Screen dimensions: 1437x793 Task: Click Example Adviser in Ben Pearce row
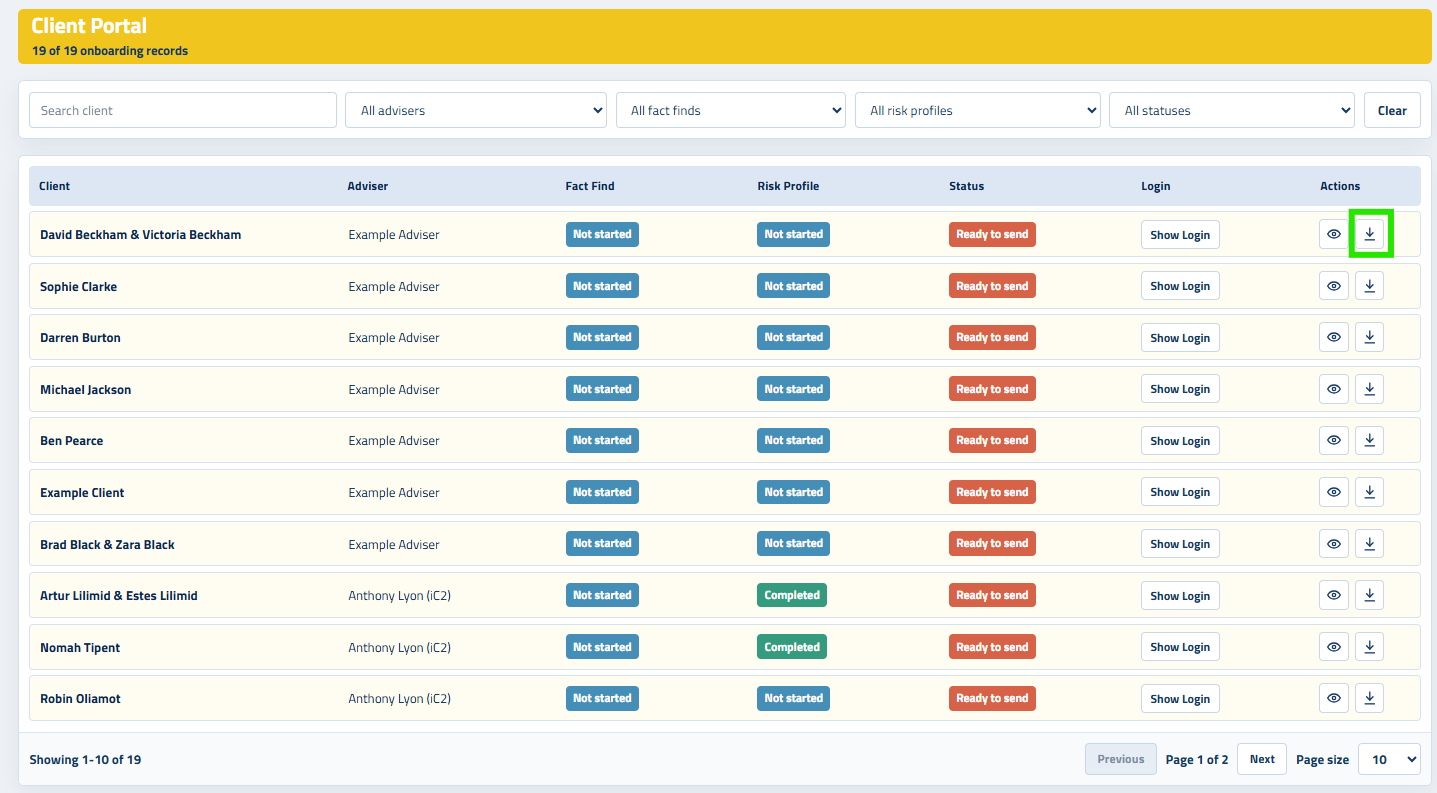click(x=394, y=441)
